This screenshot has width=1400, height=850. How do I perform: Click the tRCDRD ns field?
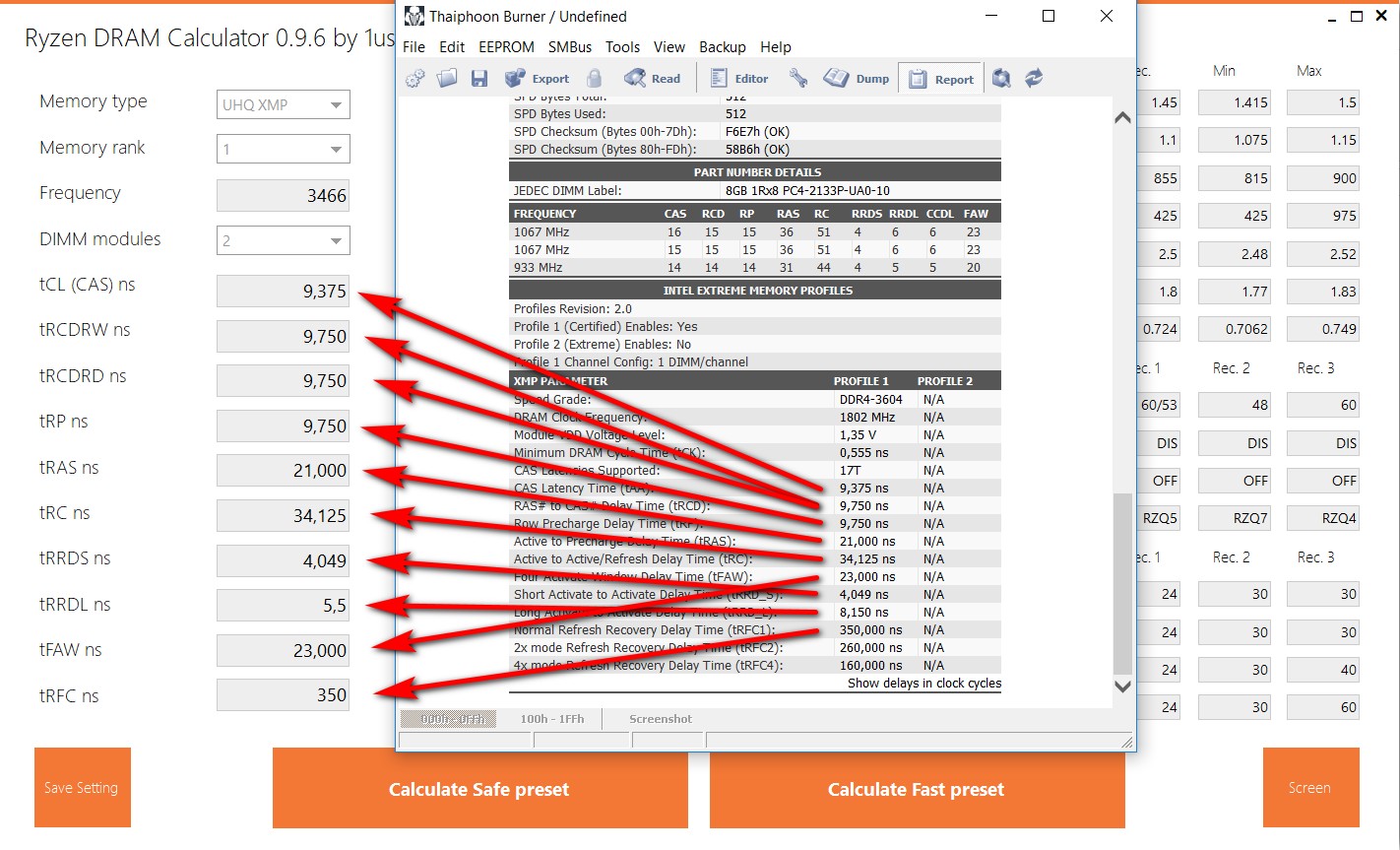pyautogui.click(x=284, y=380)
